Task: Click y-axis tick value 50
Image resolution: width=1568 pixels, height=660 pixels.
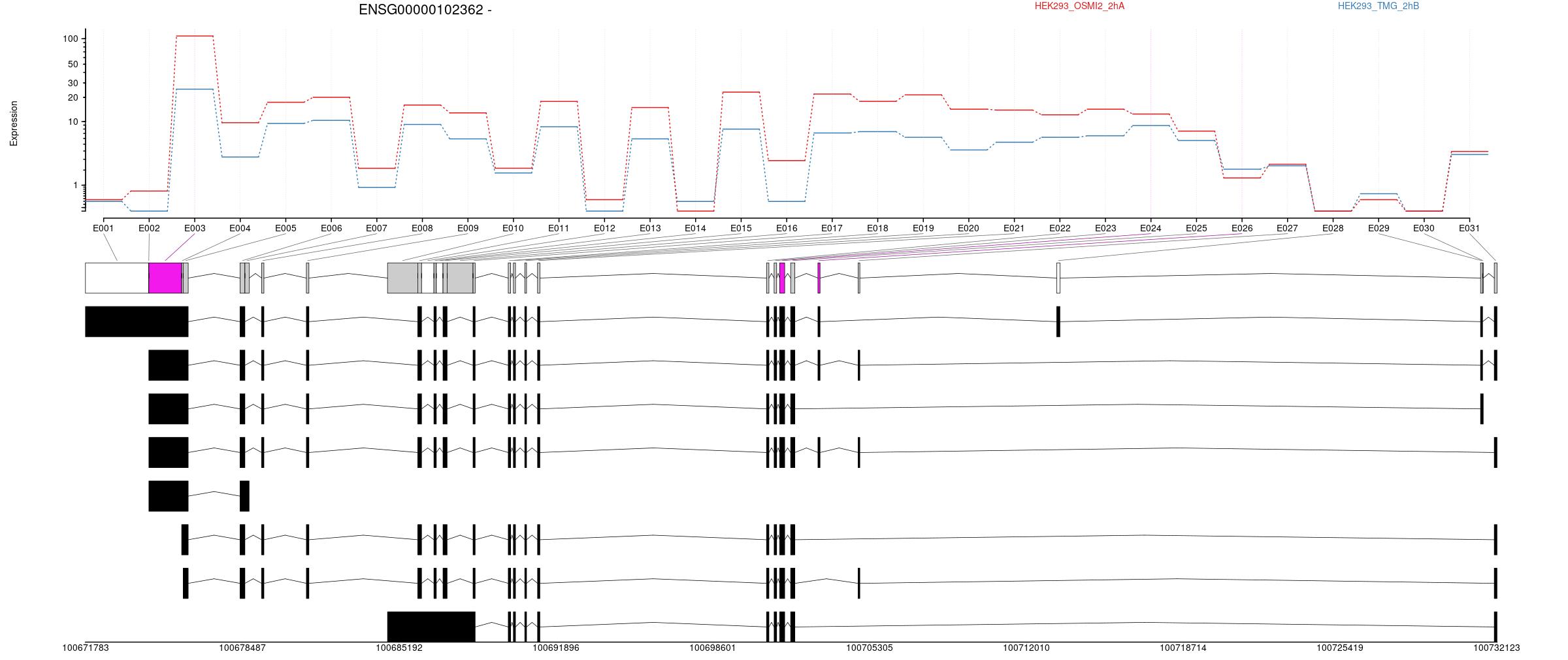Action: (x=73, y=64)
